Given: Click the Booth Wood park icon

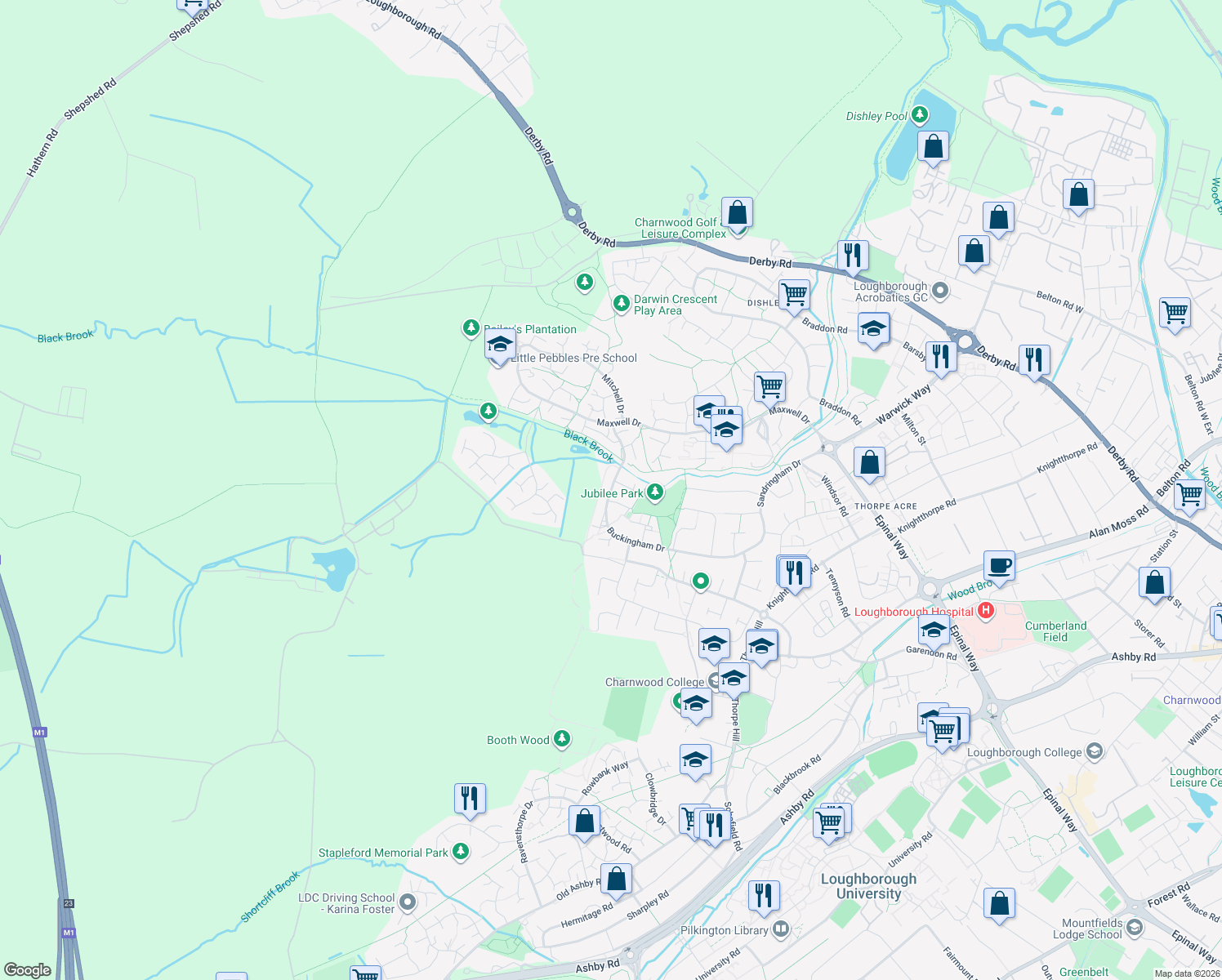Looking at the screenshot, I should coord(562,737).
